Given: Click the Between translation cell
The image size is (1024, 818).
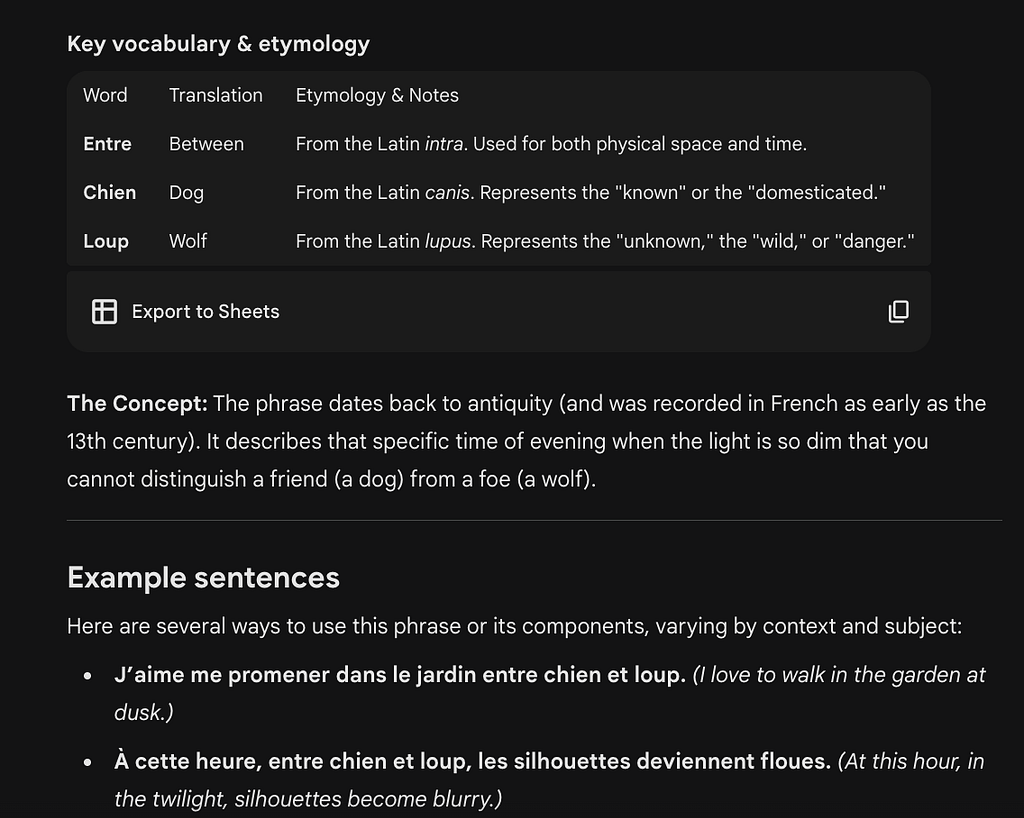Looking at the screenshot, I should coord(206,144).
